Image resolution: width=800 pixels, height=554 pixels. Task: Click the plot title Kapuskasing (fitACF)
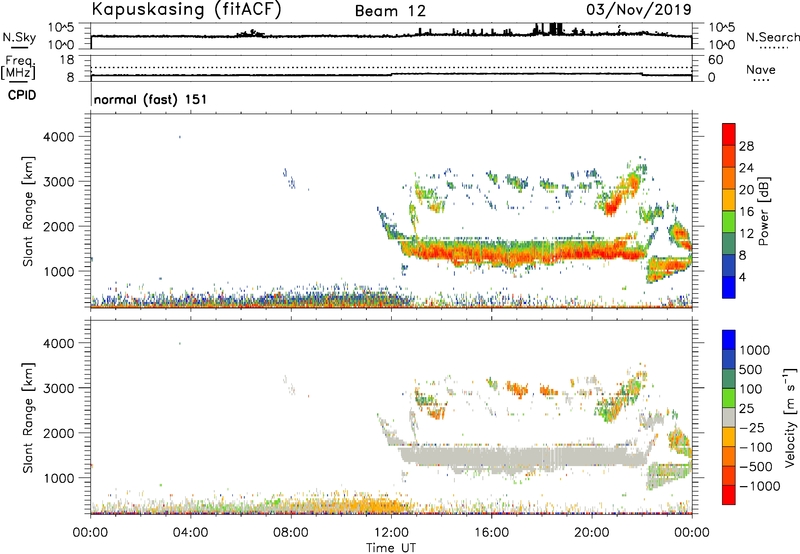point(186,10)
